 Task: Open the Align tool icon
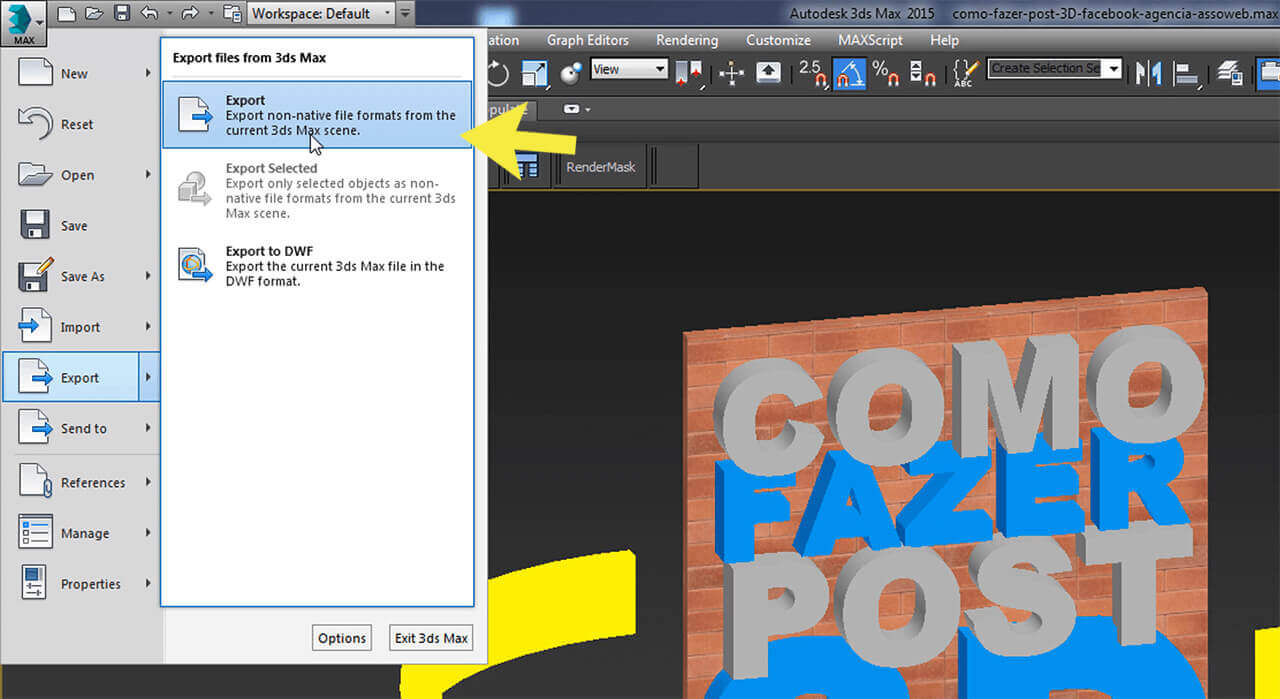tap(1186, 73)
